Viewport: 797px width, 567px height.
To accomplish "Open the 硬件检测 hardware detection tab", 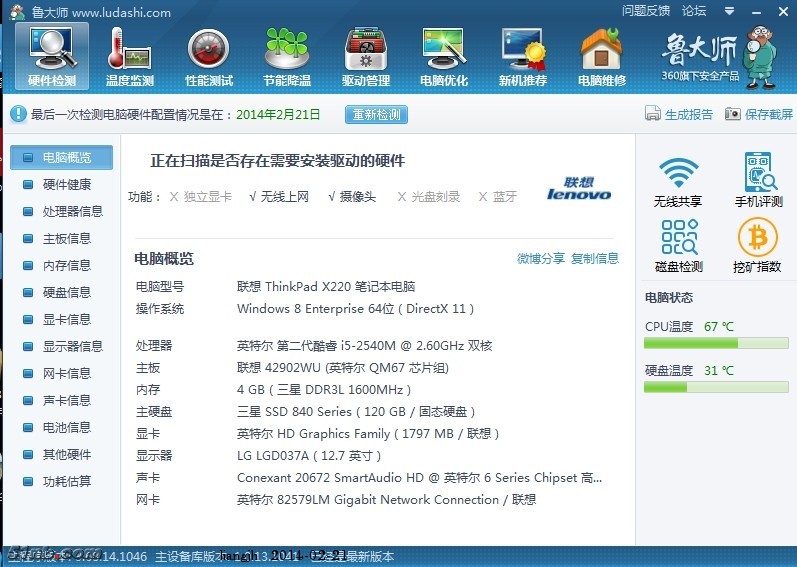I will coord(52,56).
